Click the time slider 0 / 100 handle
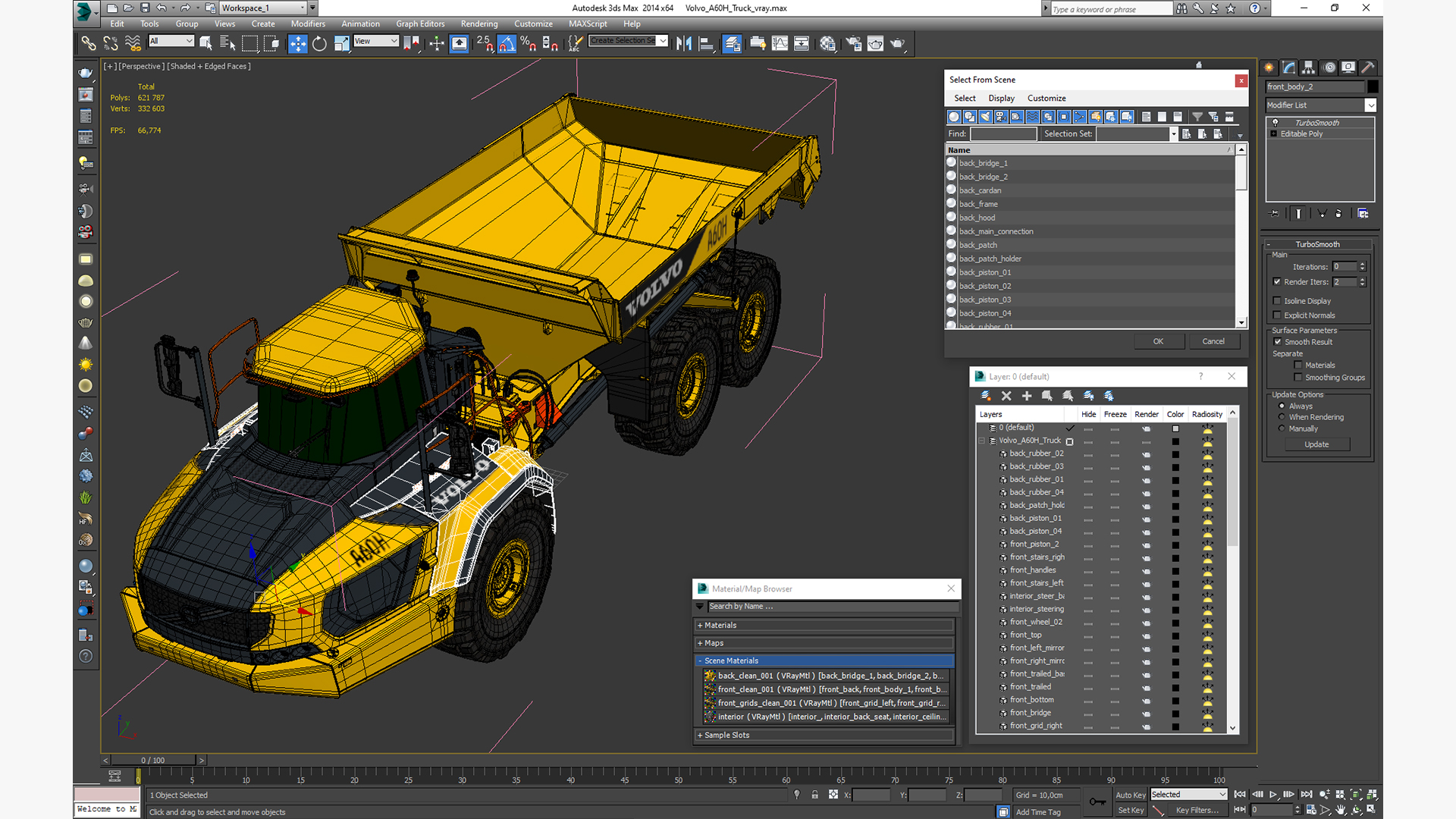This screenshot has width=1456, height=819. [x=153, y=760]
